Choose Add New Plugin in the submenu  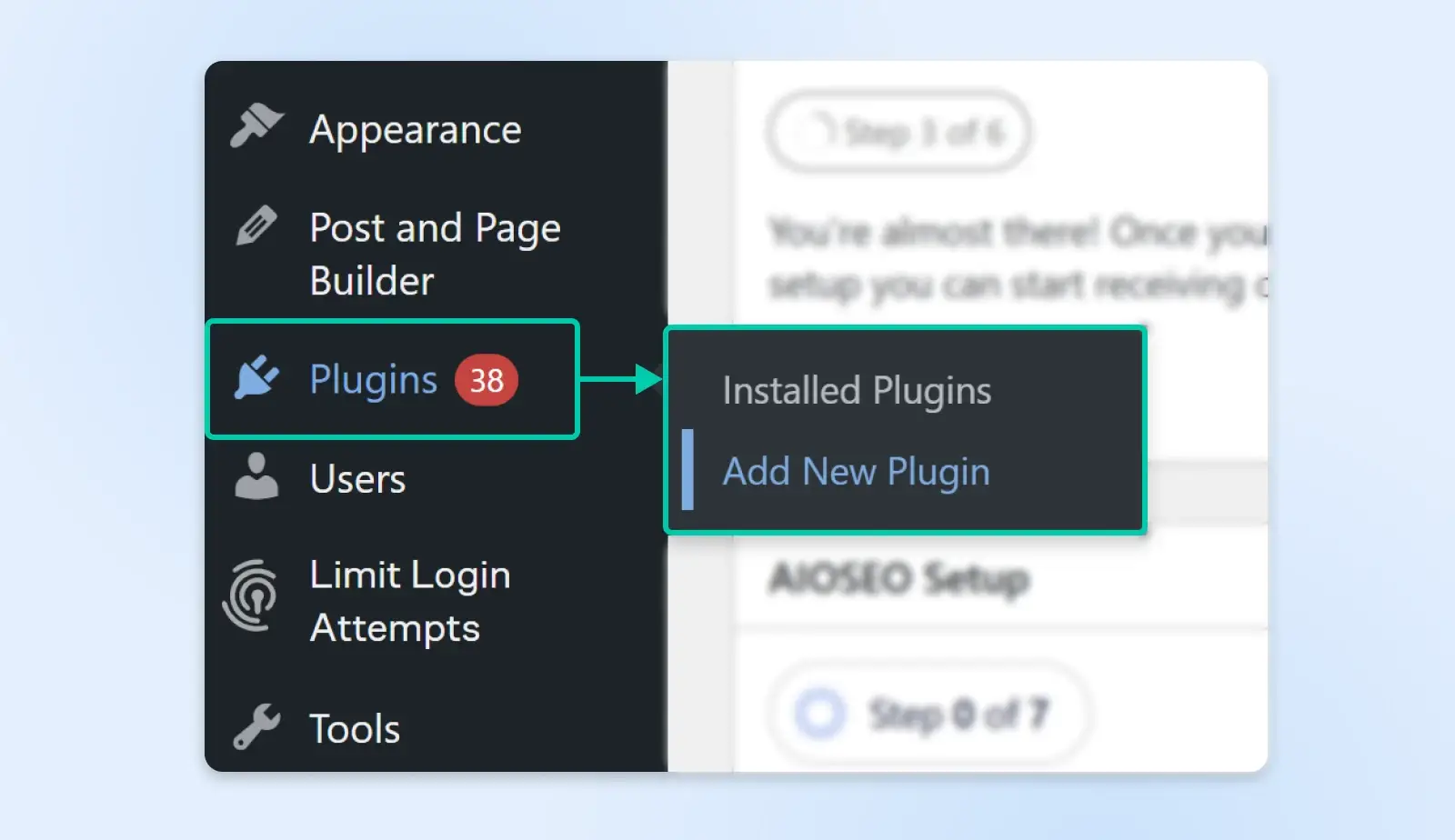coord(856,472)
